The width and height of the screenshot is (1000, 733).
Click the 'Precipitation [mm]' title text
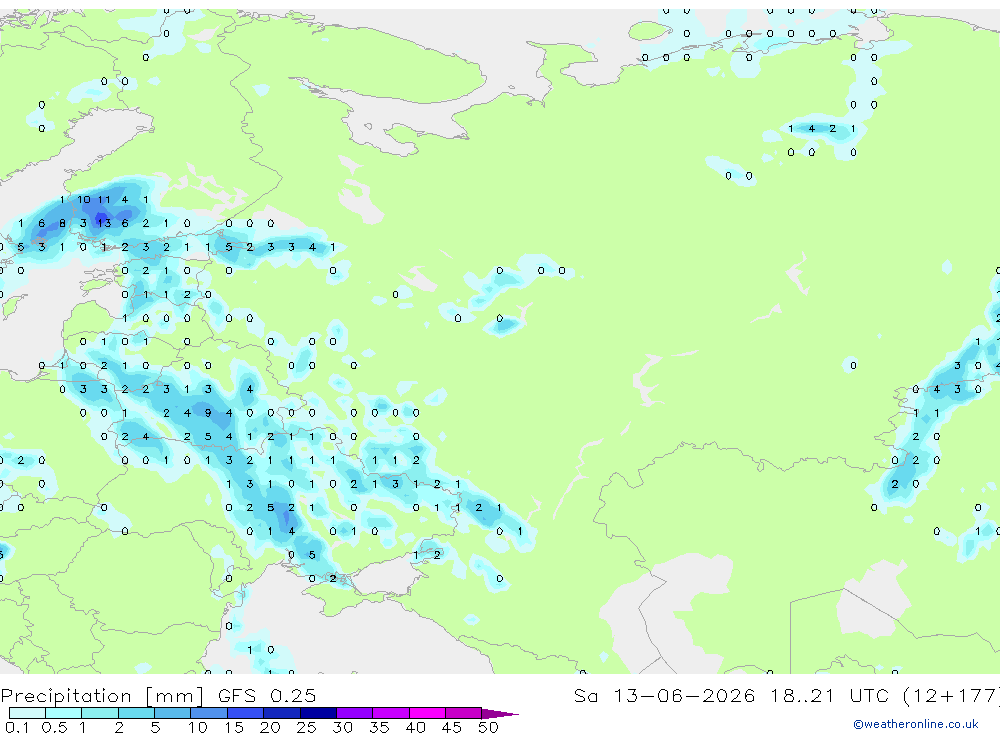(x=102, y=695)
